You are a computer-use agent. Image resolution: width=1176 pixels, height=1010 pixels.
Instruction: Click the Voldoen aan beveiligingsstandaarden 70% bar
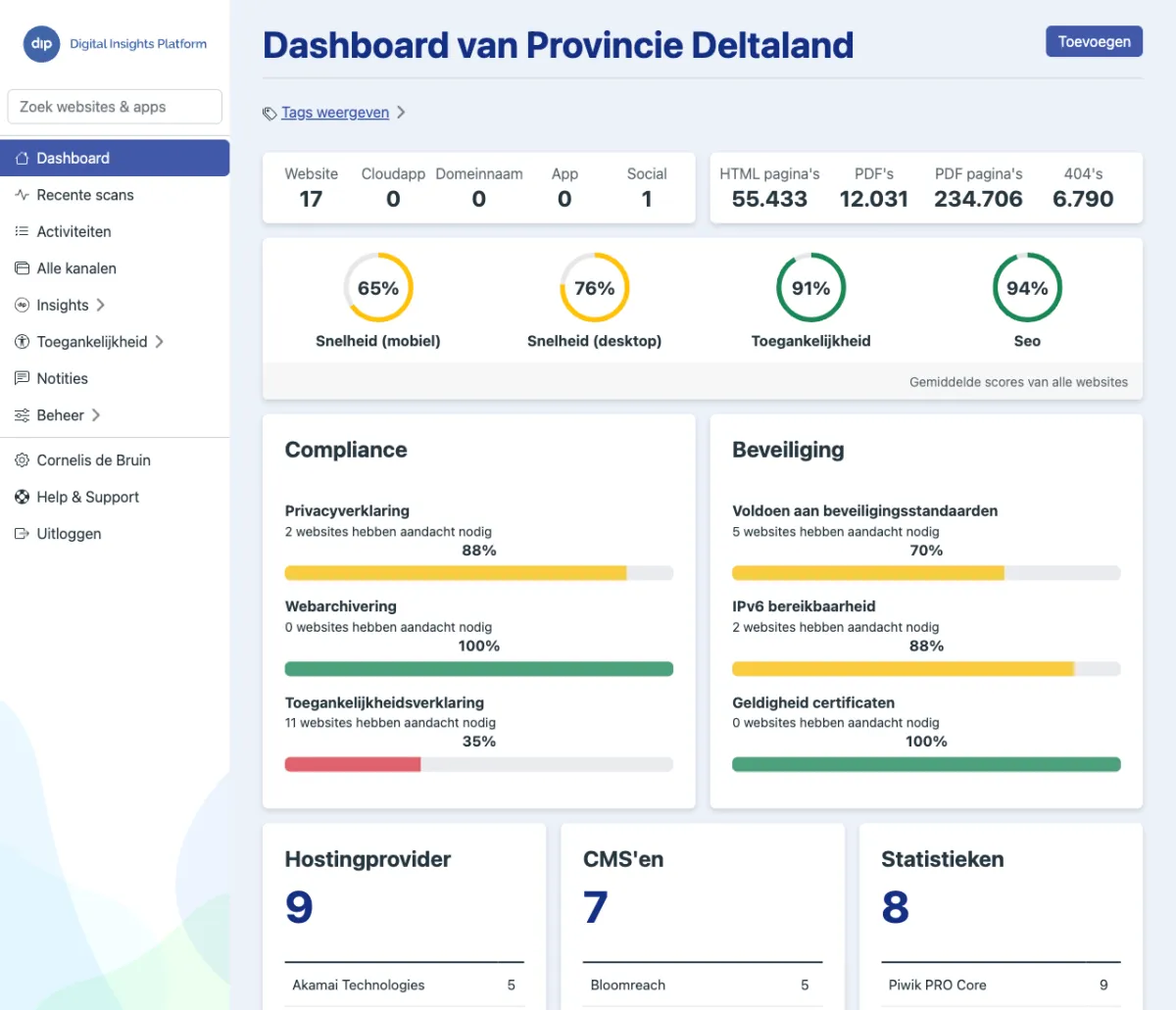[926, 573]
